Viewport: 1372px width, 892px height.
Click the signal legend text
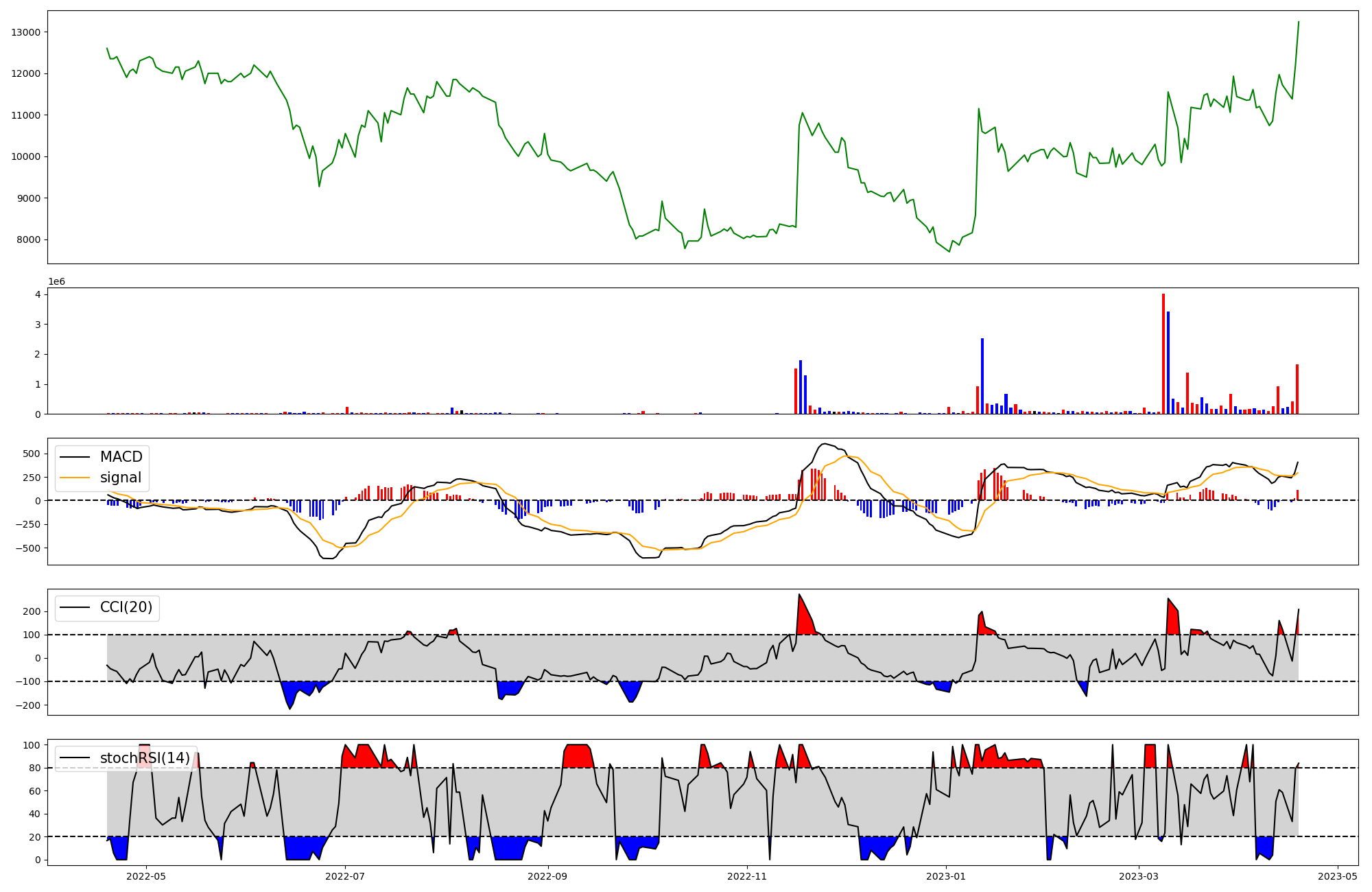121,478
